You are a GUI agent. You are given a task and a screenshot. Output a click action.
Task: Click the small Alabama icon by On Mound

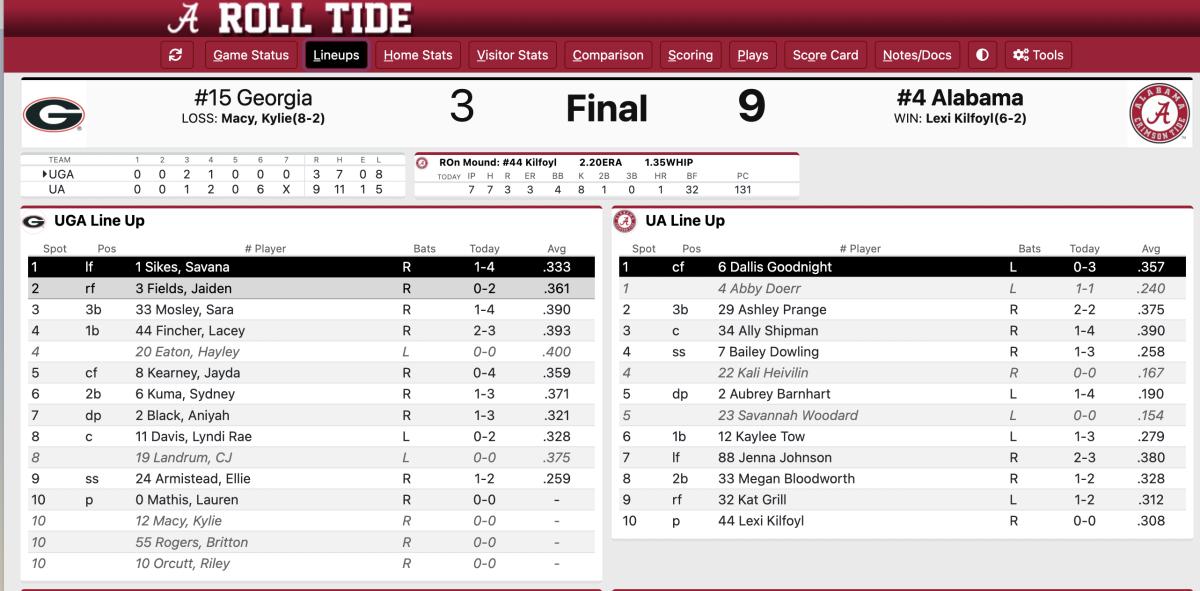(422, 163)
